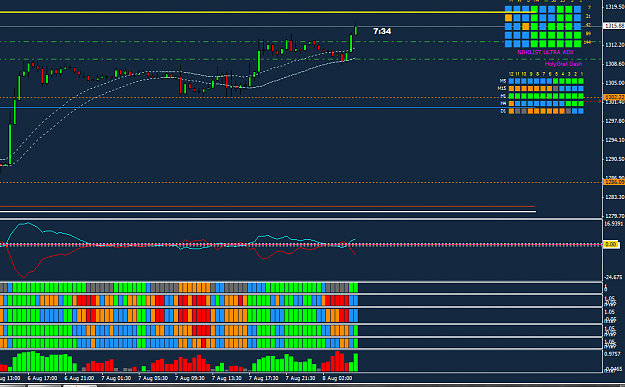Click the orange 1302.22 price level label
Screen dimensions: 625x387
coord(614,97)
